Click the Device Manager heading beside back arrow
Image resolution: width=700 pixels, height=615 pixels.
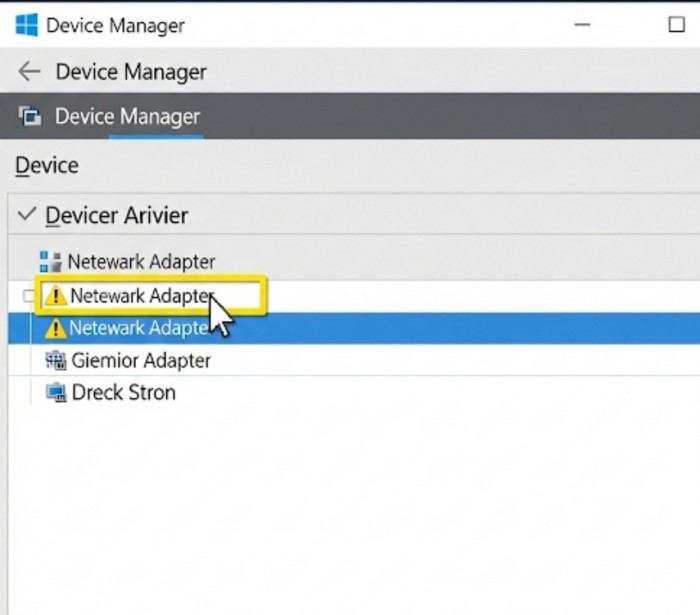point(131,71)
